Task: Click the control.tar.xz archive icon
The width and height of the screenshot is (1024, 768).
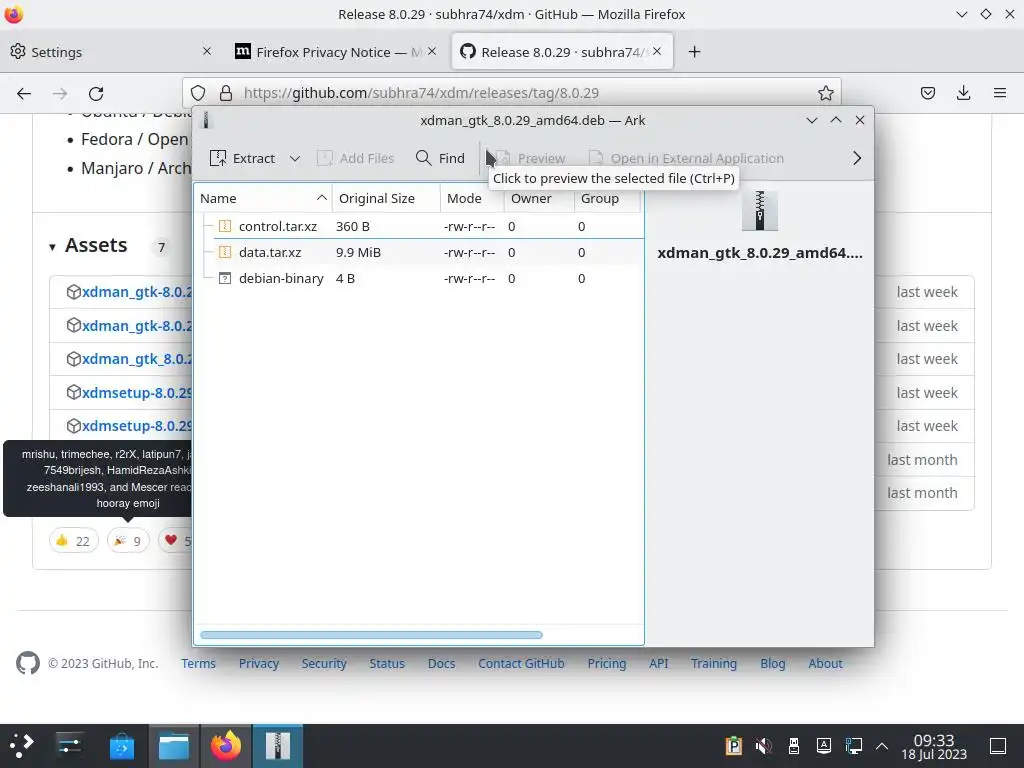Action: point(225,226)
